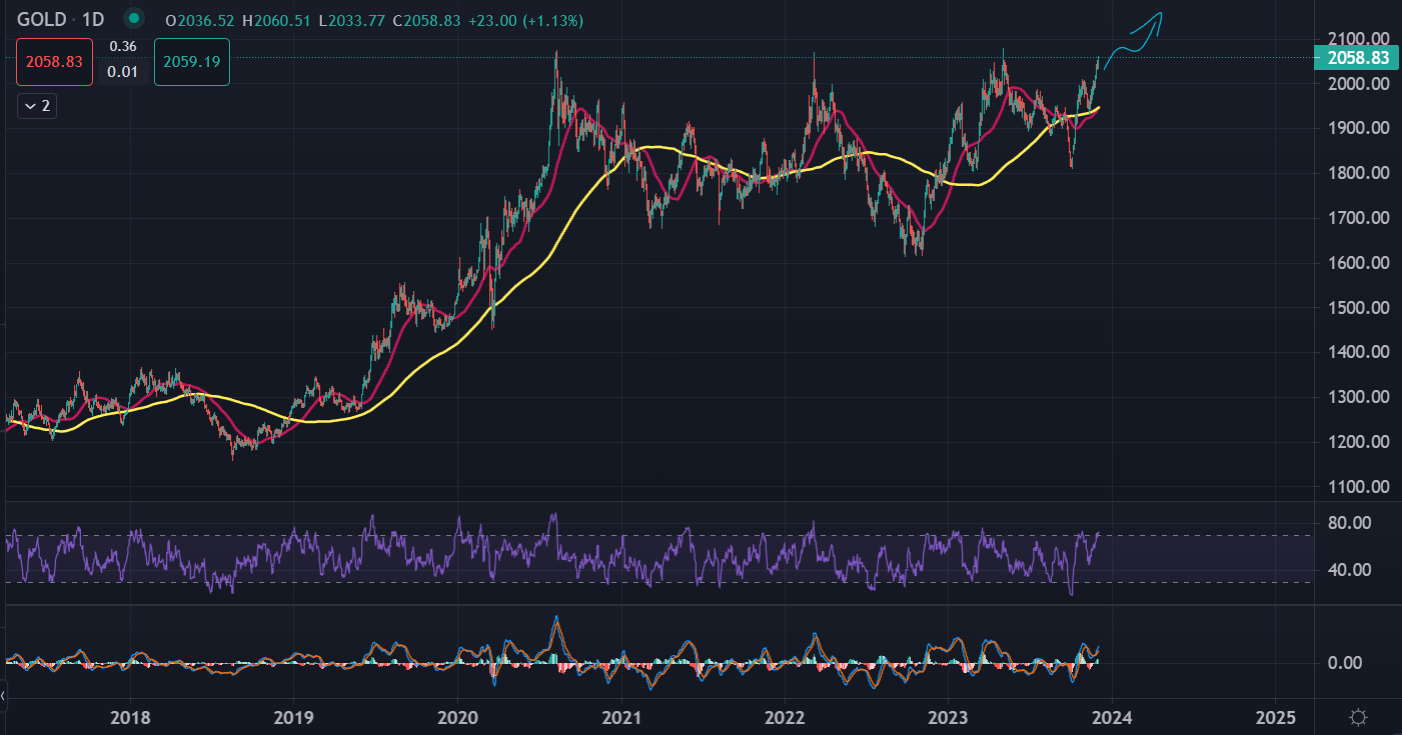Screen dimensions: 1402x735
Task: Click the 1500.00 level on price axis
Action: pos(1359,308)
